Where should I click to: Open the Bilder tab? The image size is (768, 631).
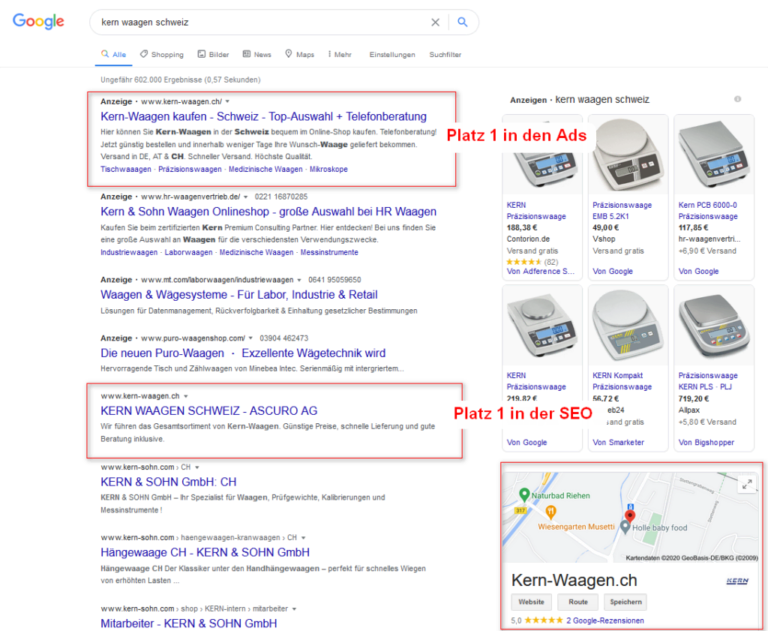(x=213, y=54)
